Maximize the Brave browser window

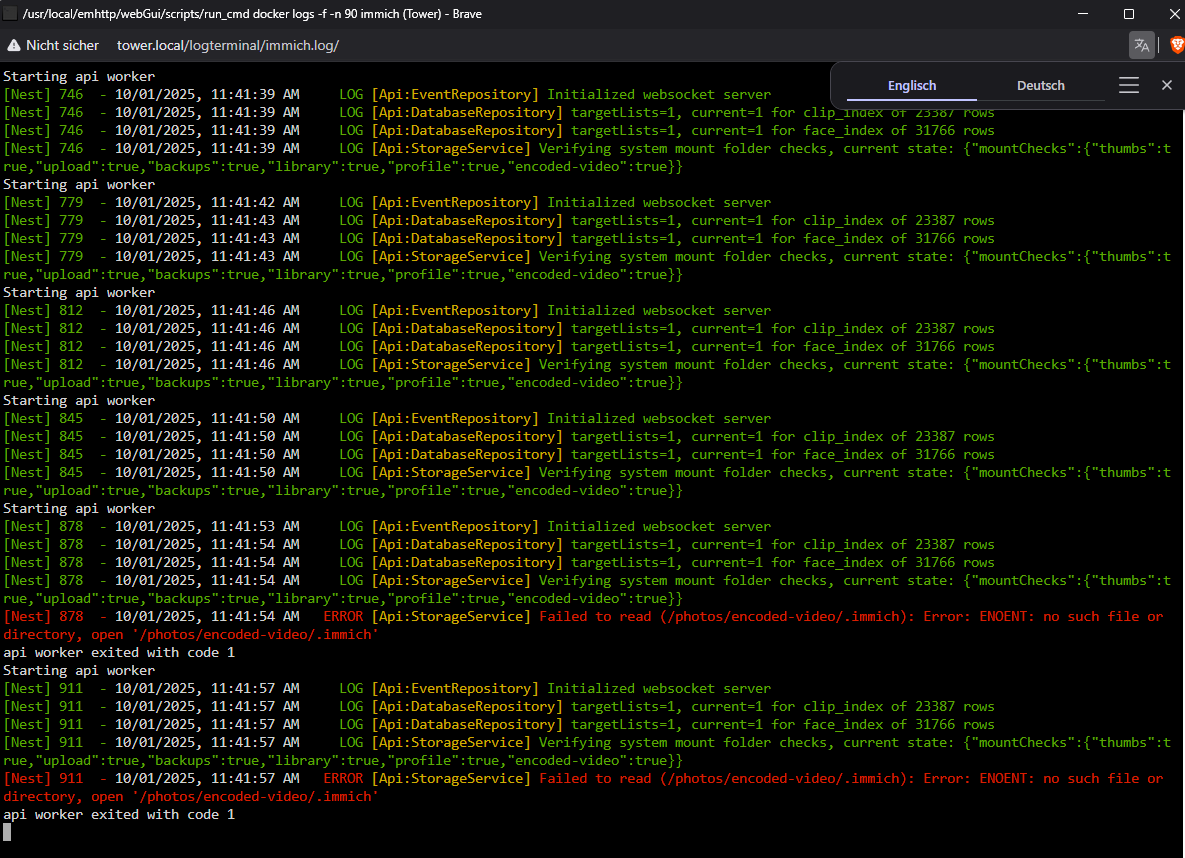click(x=1128, y=13)
